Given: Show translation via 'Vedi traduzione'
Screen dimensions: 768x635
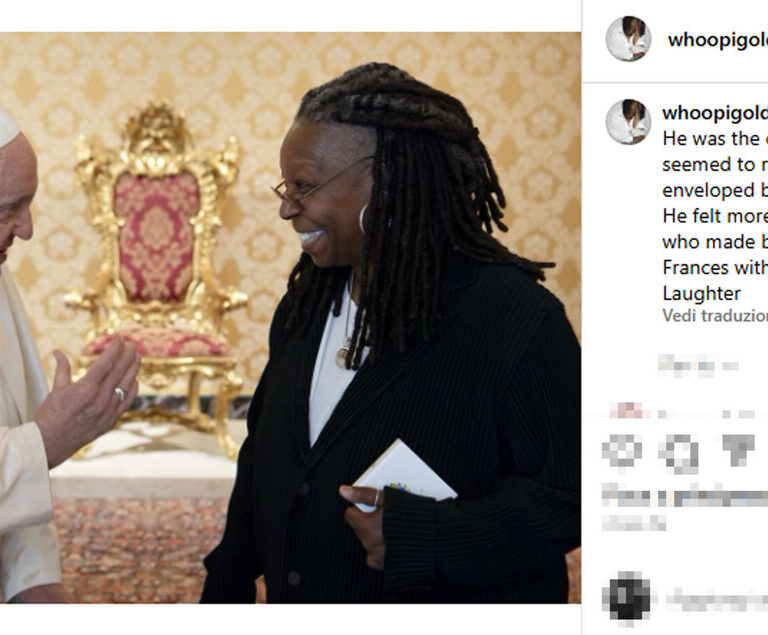Looking at the screenshot, I should [x=715, y=316].
